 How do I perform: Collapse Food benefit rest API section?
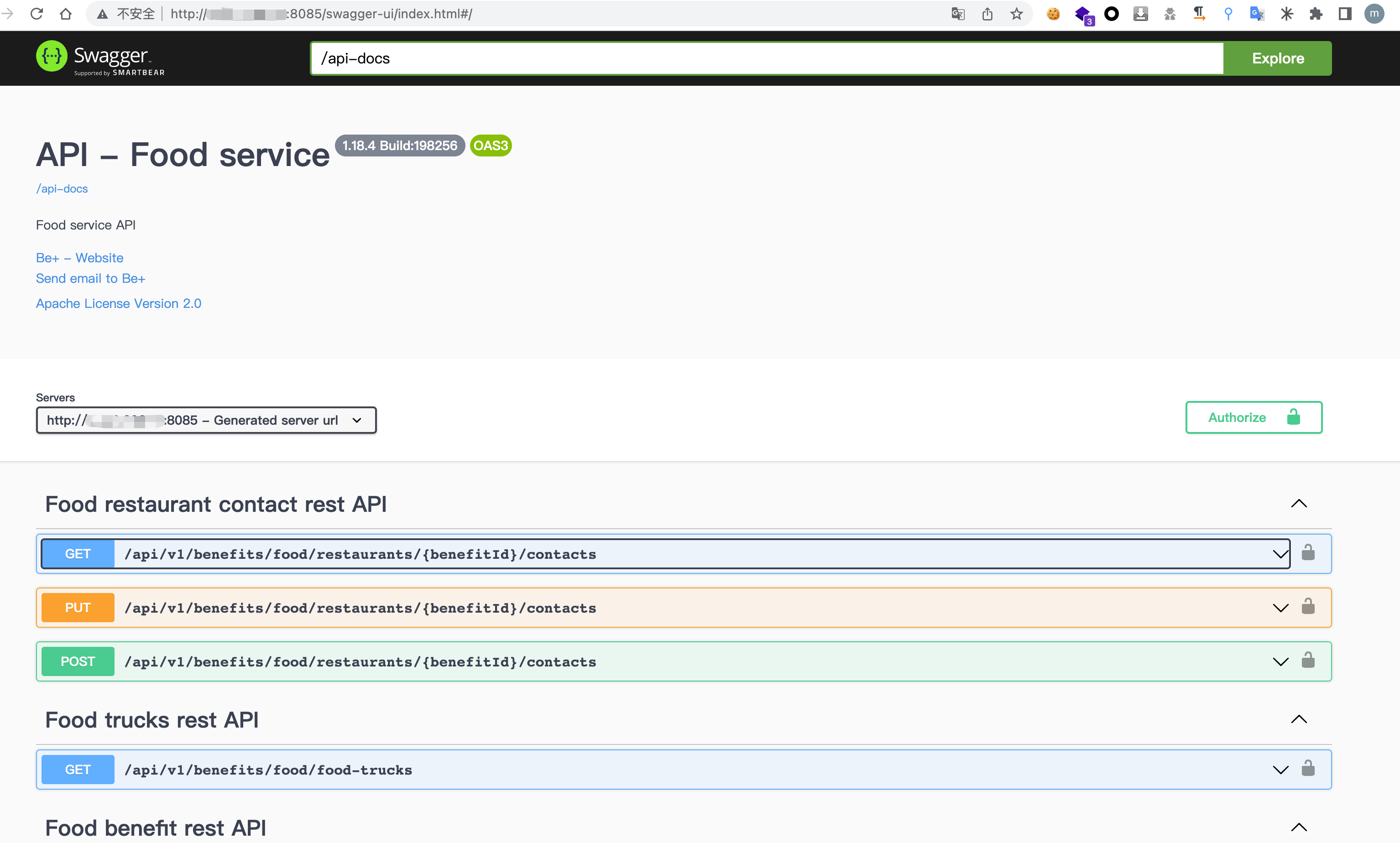(1299, 827)
